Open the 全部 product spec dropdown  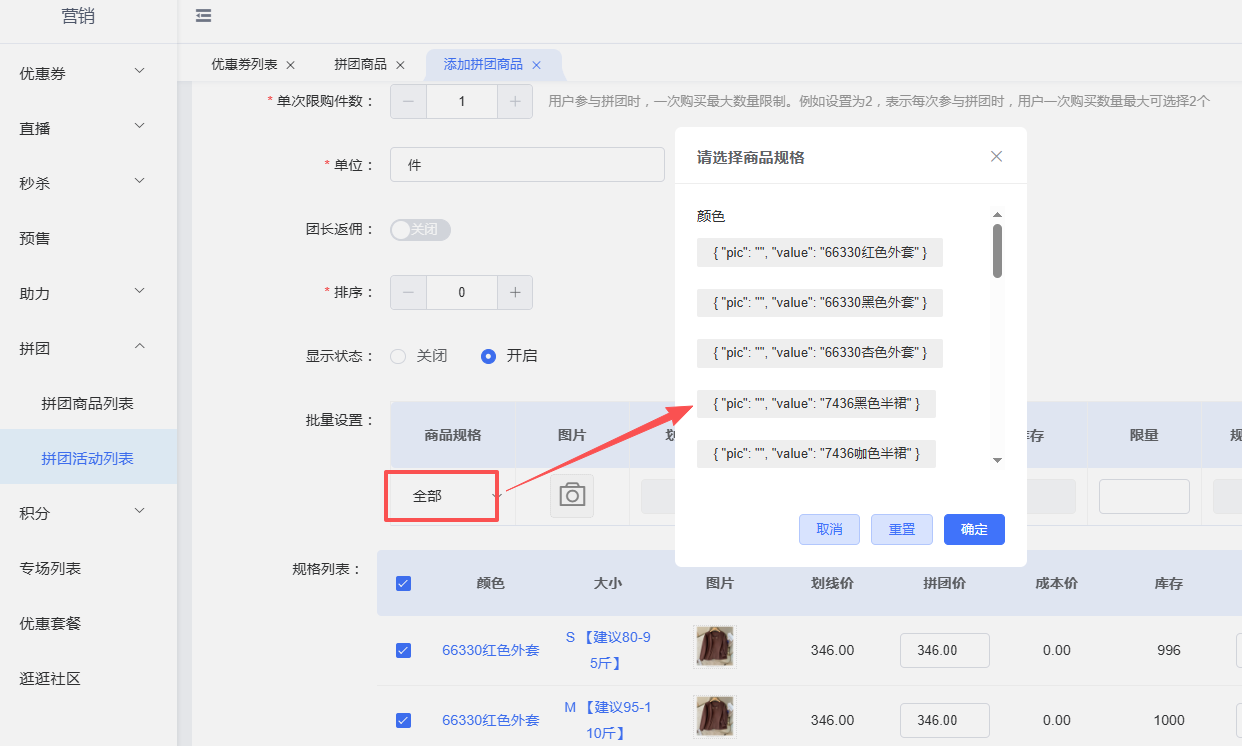441,496
